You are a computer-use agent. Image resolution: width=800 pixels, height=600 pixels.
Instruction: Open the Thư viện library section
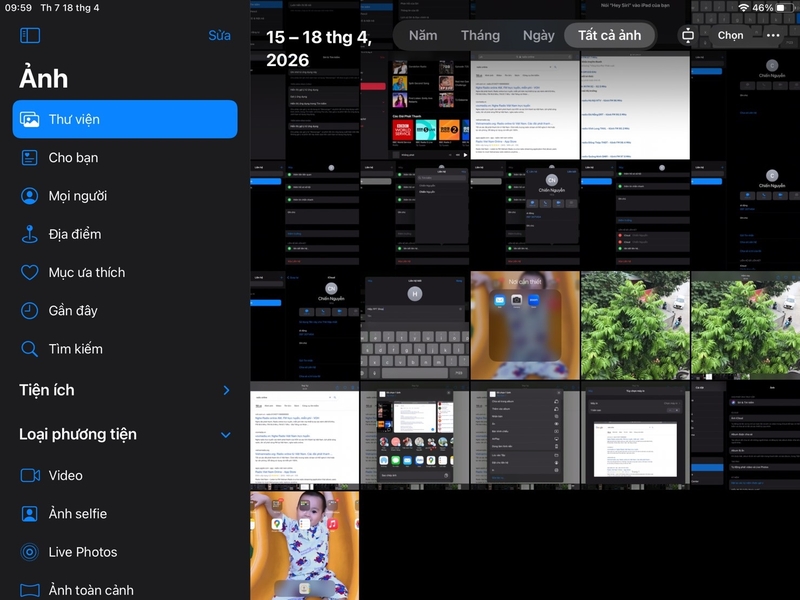(x=125, y=119)
